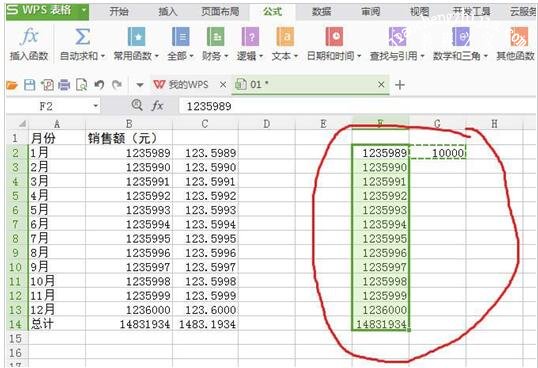This screenshot has height=368, width=538.
Task: Close the 01 document tab
Action: click(381, 84)
